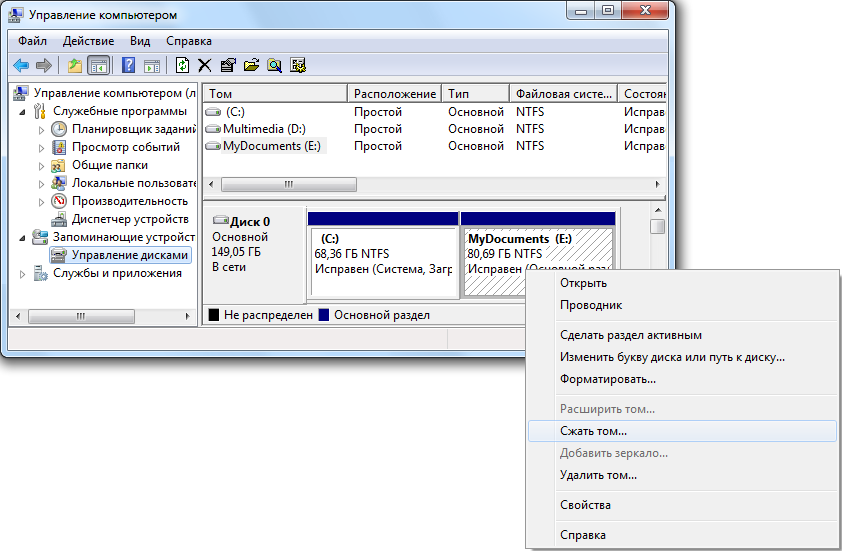Expand the Производительность node

point(41,202)
